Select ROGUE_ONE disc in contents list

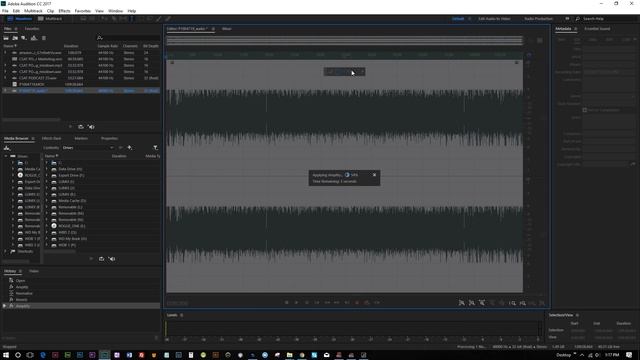(71, 226)
